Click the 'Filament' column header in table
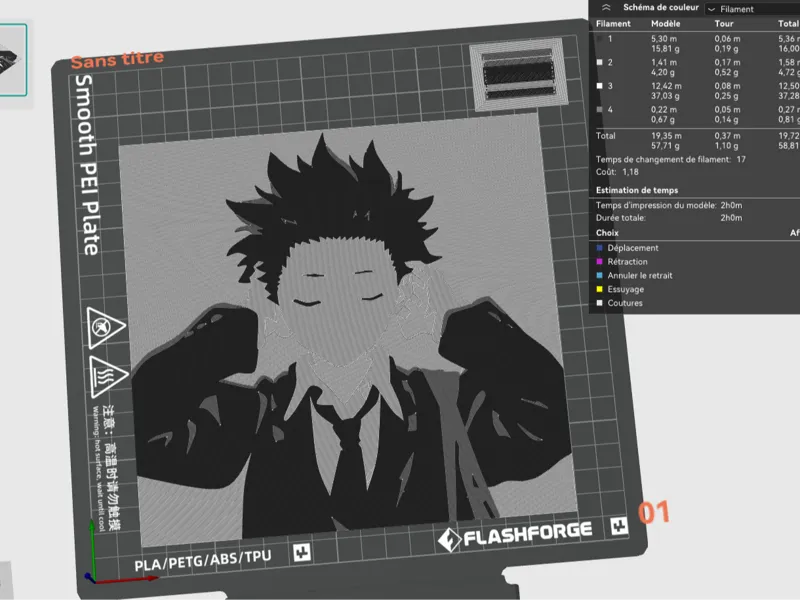The image size is (800, 600). tap(613, 24)
